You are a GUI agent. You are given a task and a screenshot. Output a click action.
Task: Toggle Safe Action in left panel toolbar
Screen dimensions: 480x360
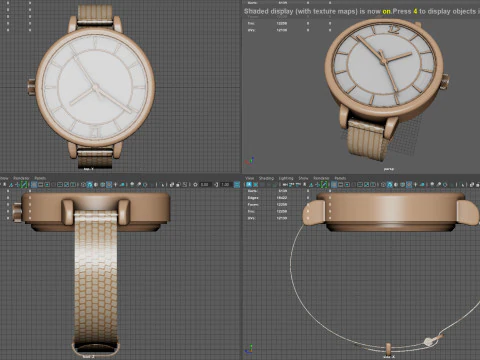point(66,184)
